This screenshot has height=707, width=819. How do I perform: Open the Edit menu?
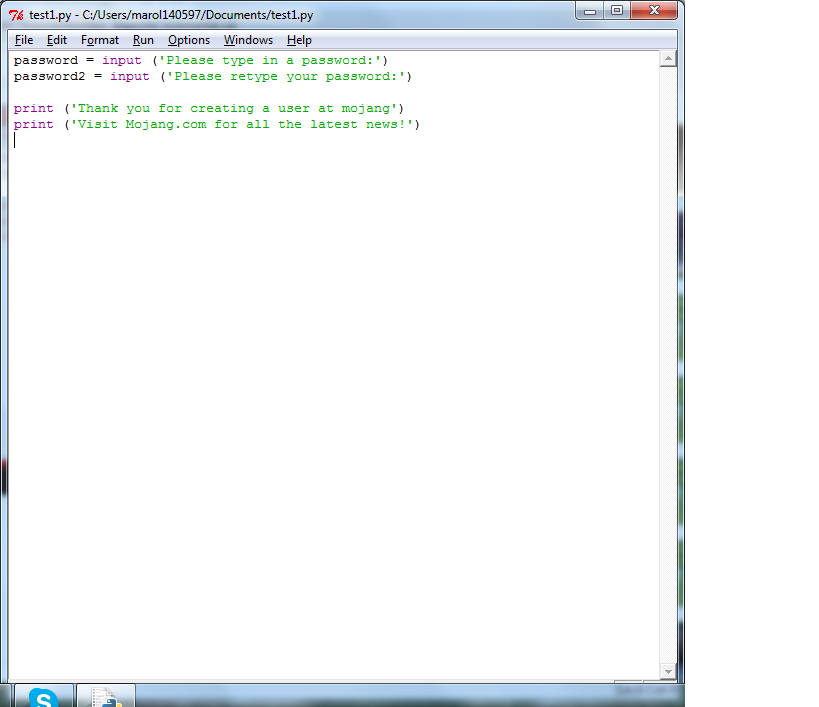pyautogui.click(x=57, y=40)
